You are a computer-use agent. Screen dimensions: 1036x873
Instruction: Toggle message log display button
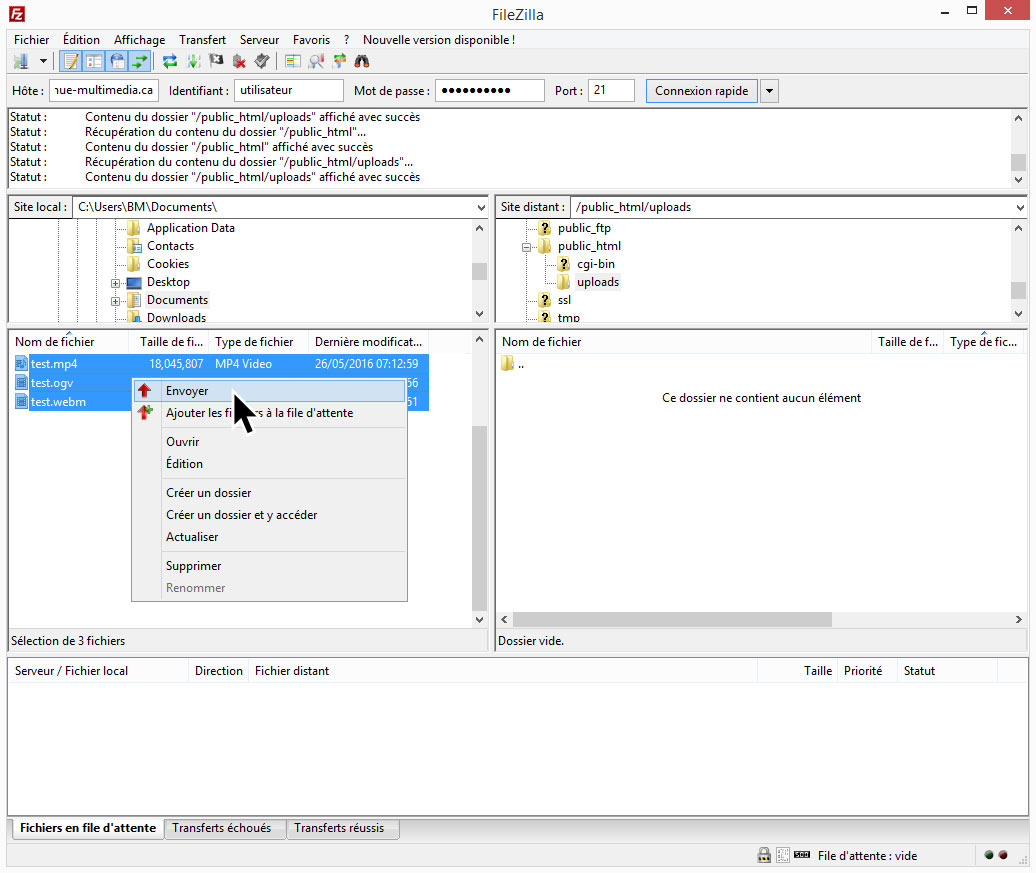tap(71, 62)
